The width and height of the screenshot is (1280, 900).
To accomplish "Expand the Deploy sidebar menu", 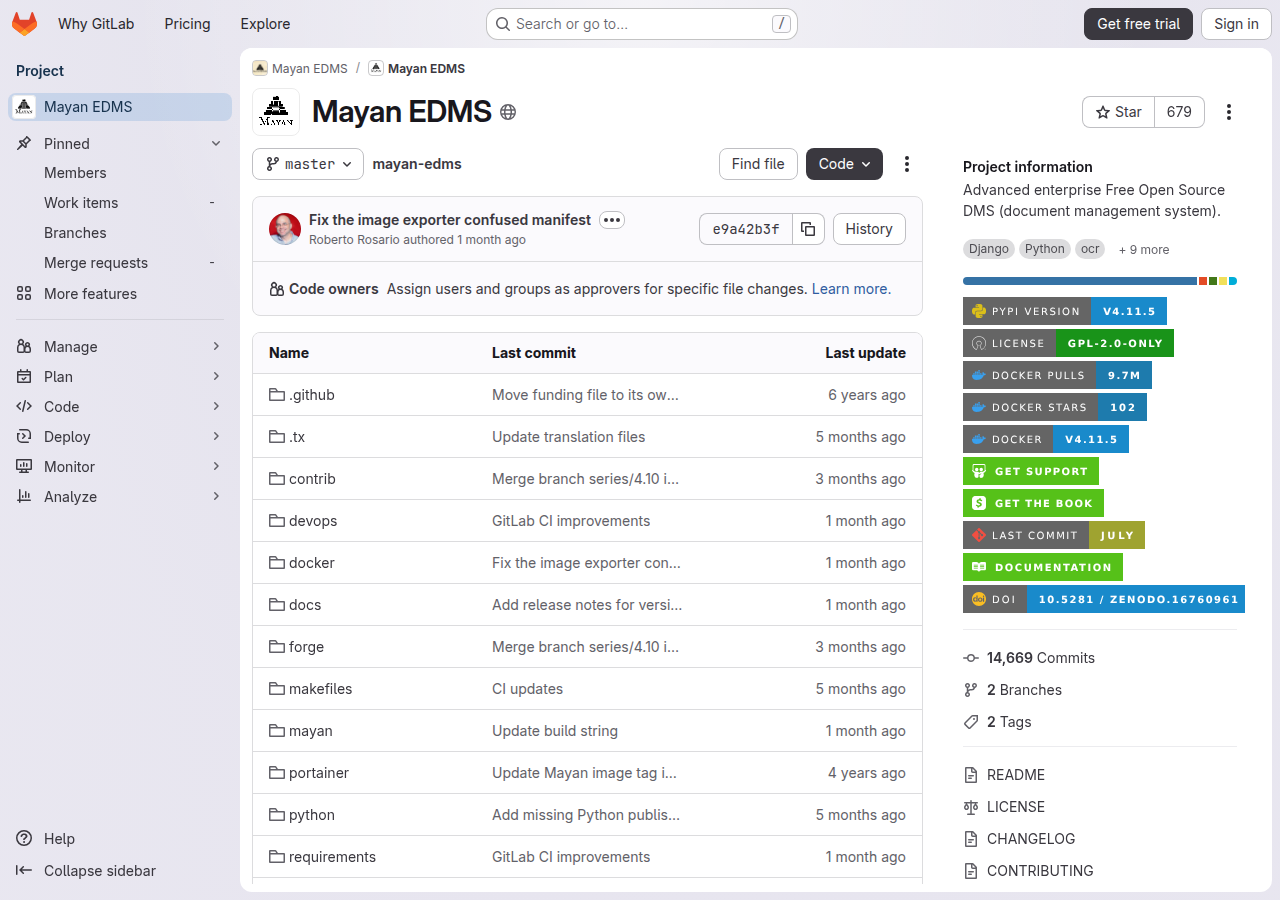I will coord(120,437).
